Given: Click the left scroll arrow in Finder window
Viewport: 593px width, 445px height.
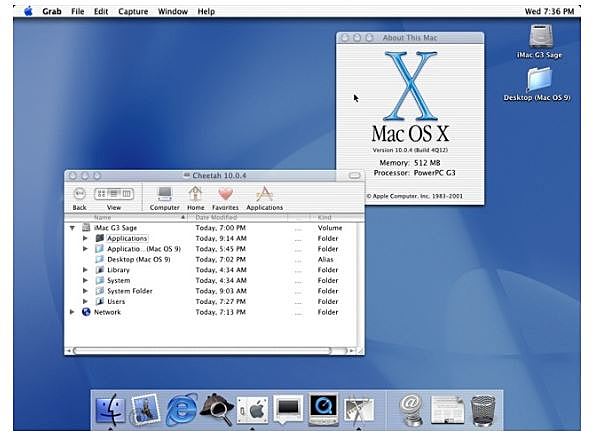Looking at the screenshot, I should click(x=69, y=351).
